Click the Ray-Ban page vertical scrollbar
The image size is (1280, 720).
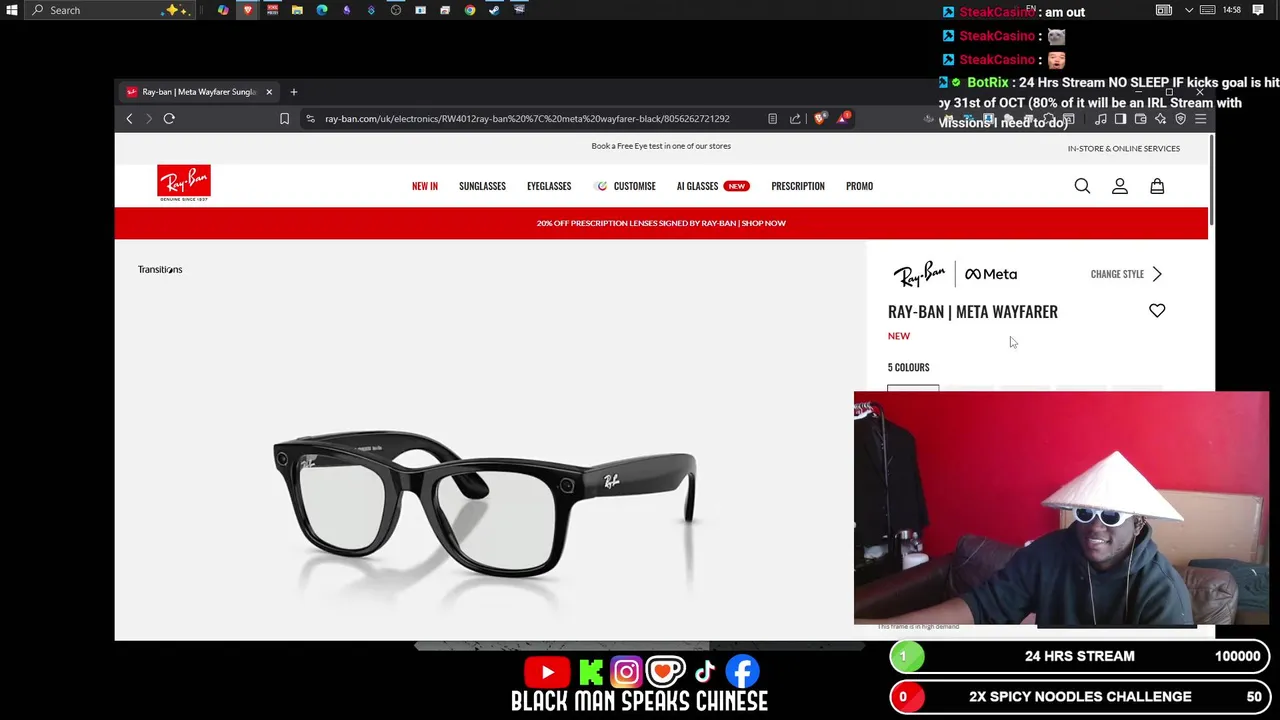(1211, 180)
